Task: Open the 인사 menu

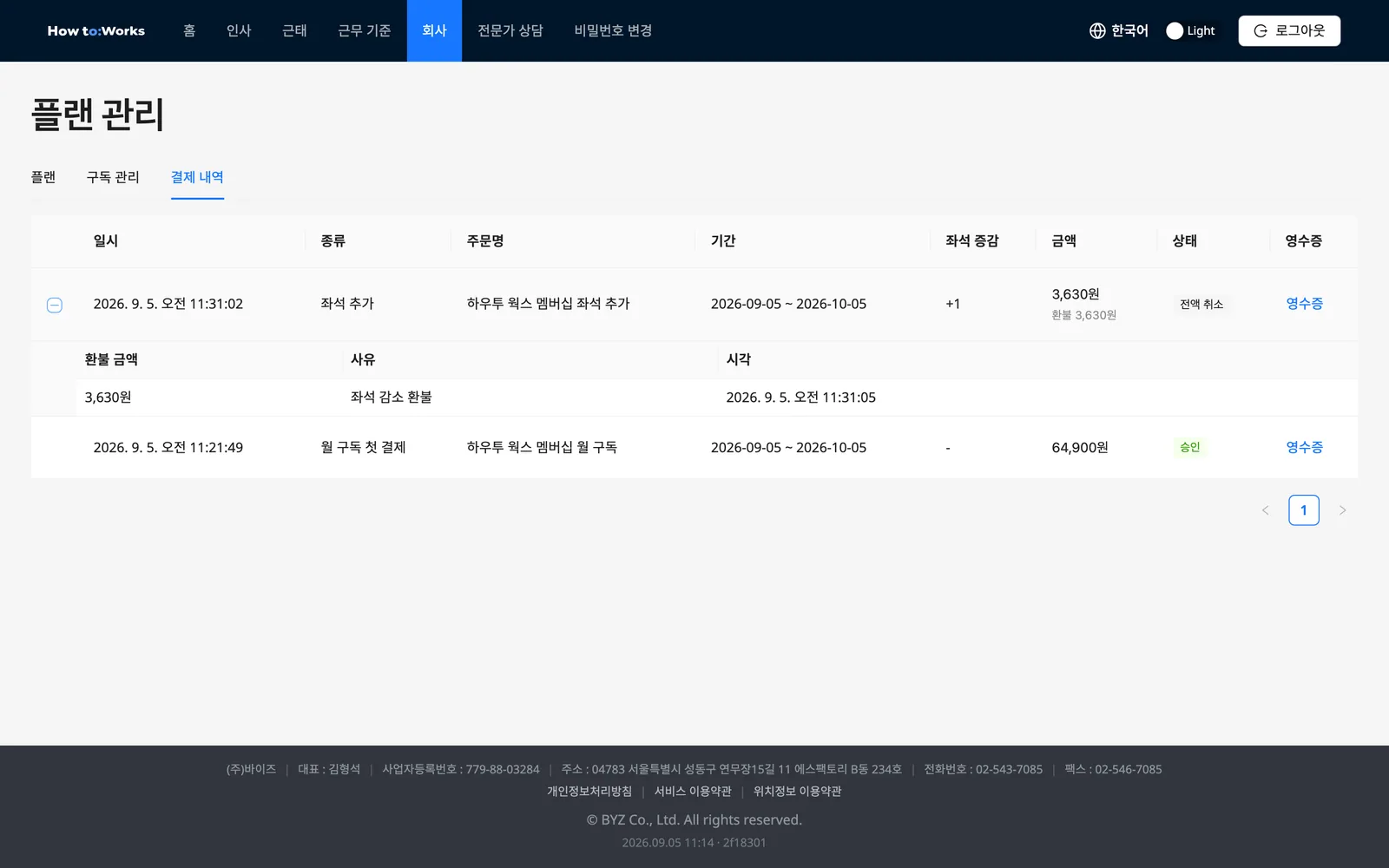Action: point(239,30)
